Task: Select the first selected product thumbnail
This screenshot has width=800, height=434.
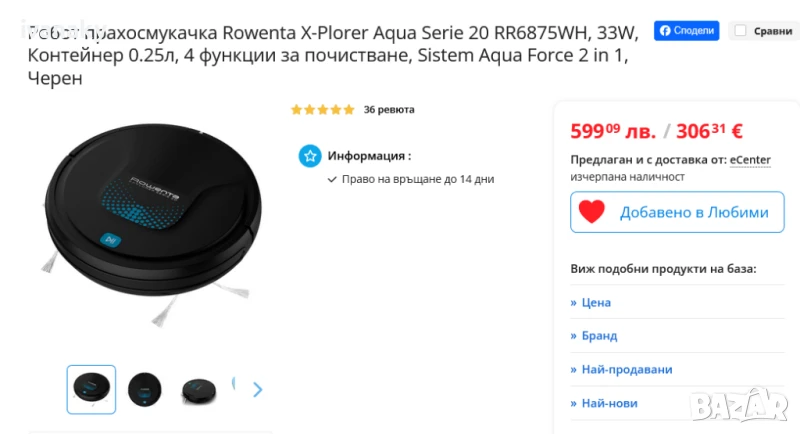Action: 91,389
